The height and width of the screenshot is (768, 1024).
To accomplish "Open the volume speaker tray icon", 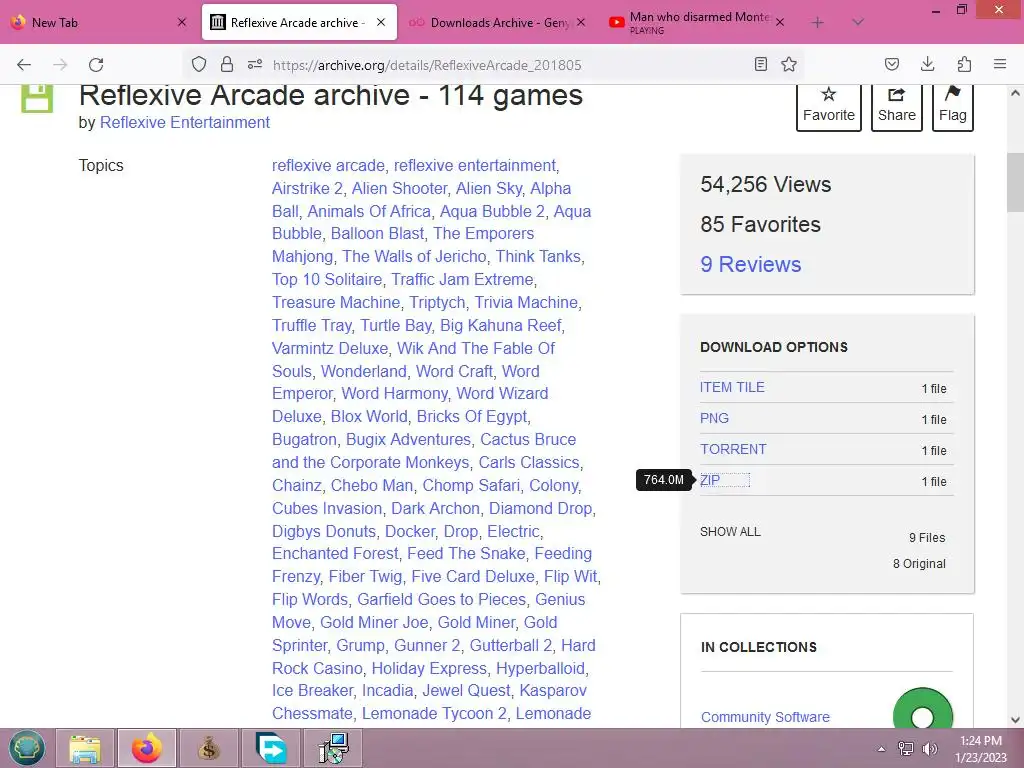I will pos(929,749).
